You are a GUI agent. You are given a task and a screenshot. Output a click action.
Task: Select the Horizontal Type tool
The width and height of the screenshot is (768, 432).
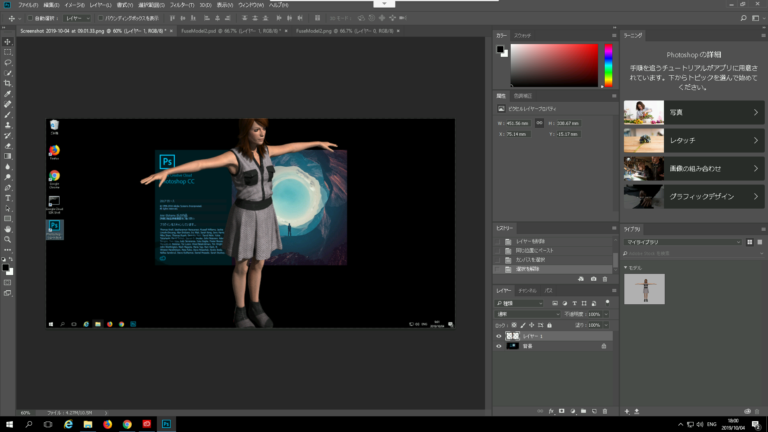[8, 198]
